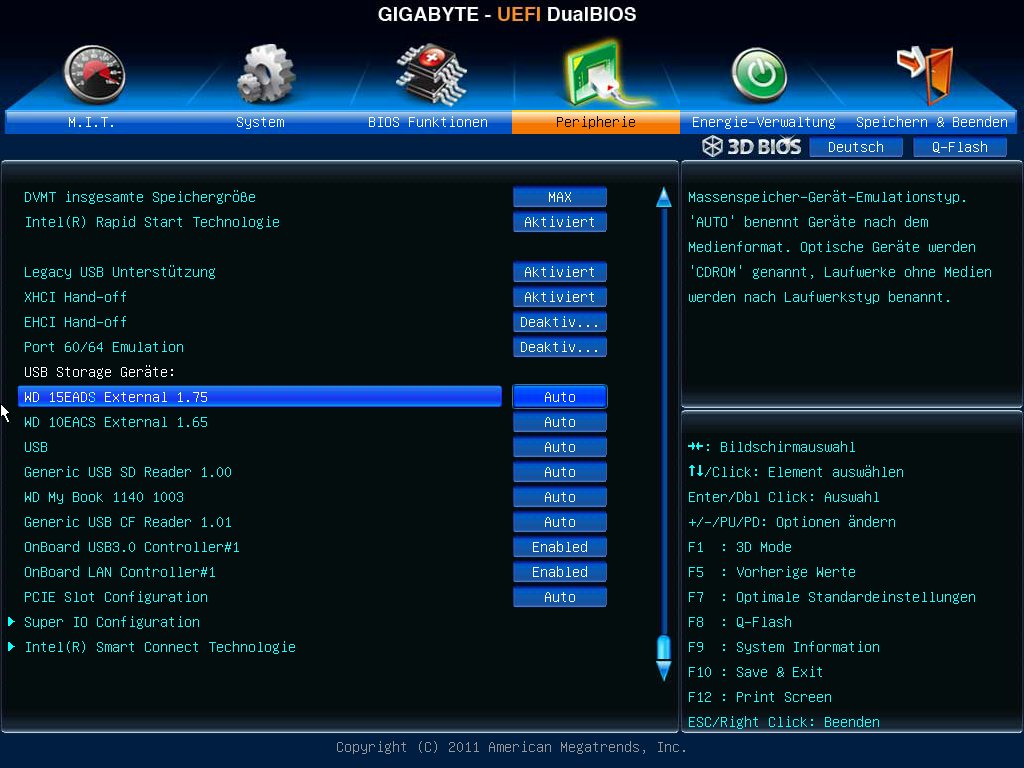Open the Energie-Verwaltung power icon
This screenshot has height=768, width=1024.
tap(759, 76)
